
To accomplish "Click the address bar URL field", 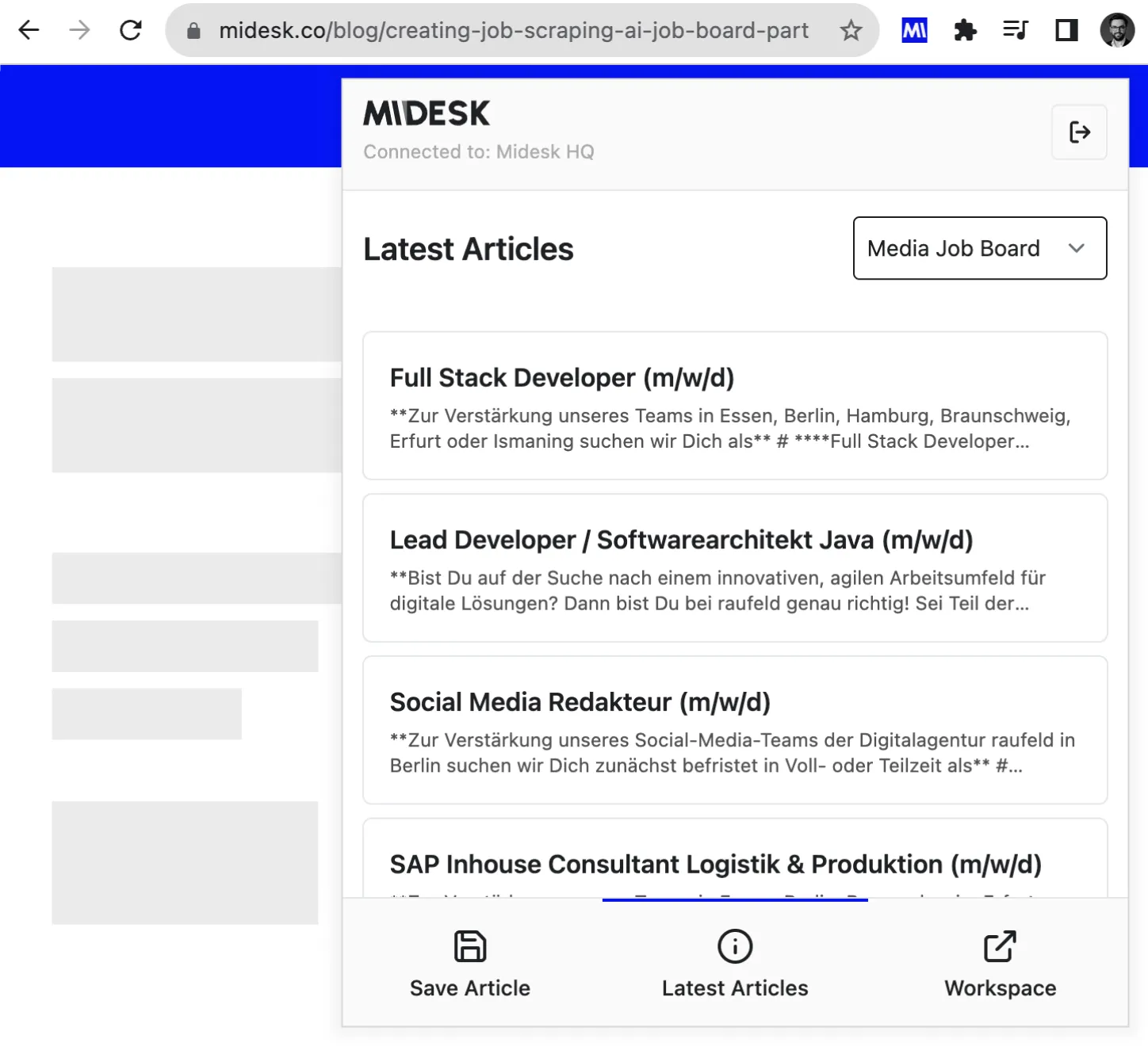I will (513, 31).
